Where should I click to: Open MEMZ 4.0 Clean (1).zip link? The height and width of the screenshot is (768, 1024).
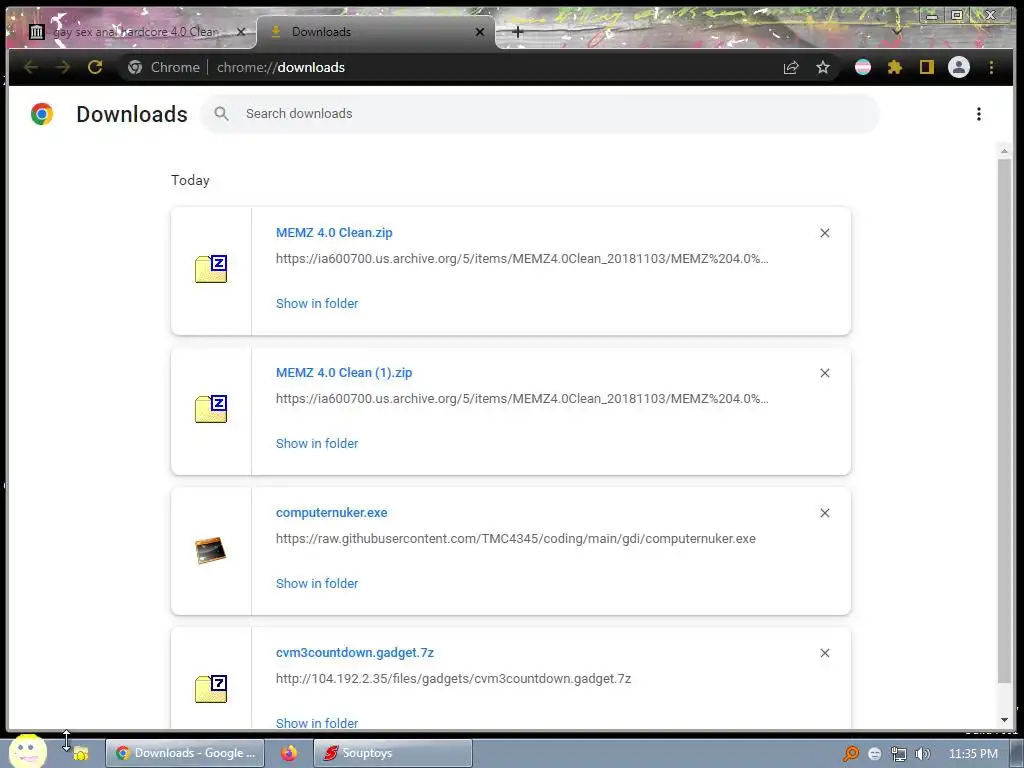click(344, 372)
